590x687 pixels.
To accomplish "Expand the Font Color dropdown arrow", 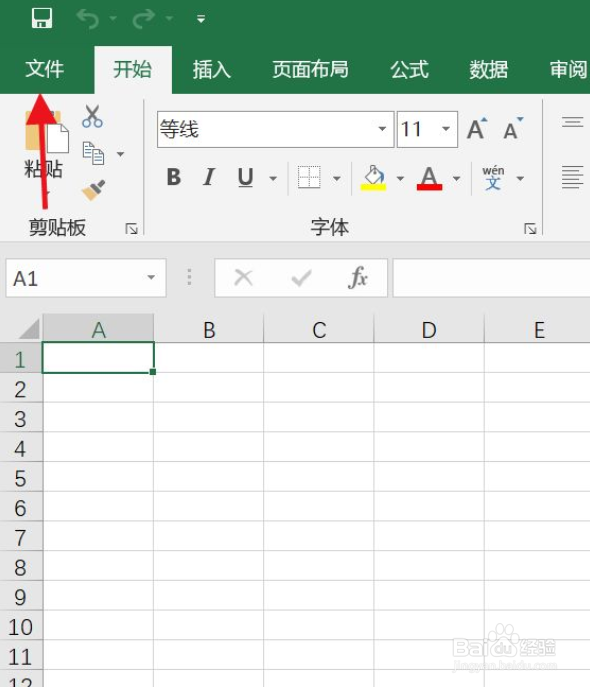I will (456, 178).
